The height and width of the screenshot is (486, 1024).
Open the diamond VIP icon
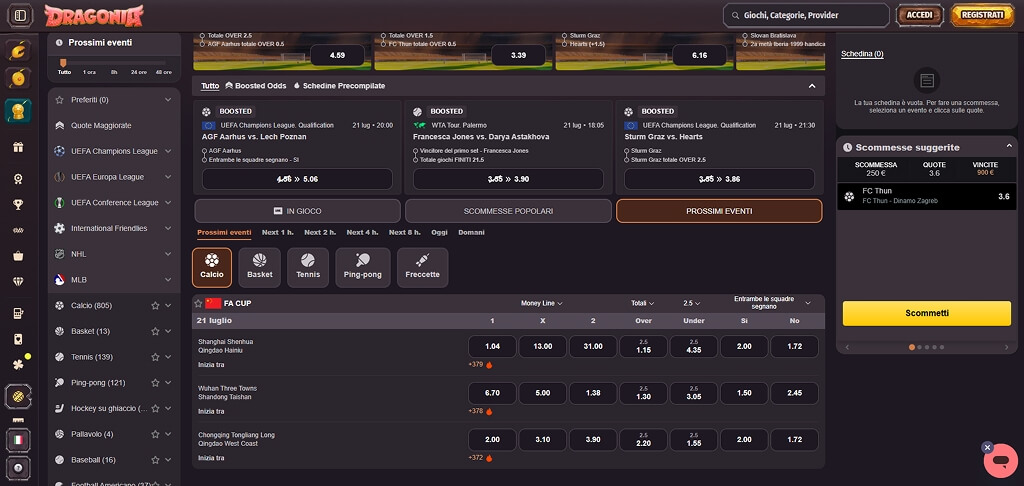click(x=18, y=282)
